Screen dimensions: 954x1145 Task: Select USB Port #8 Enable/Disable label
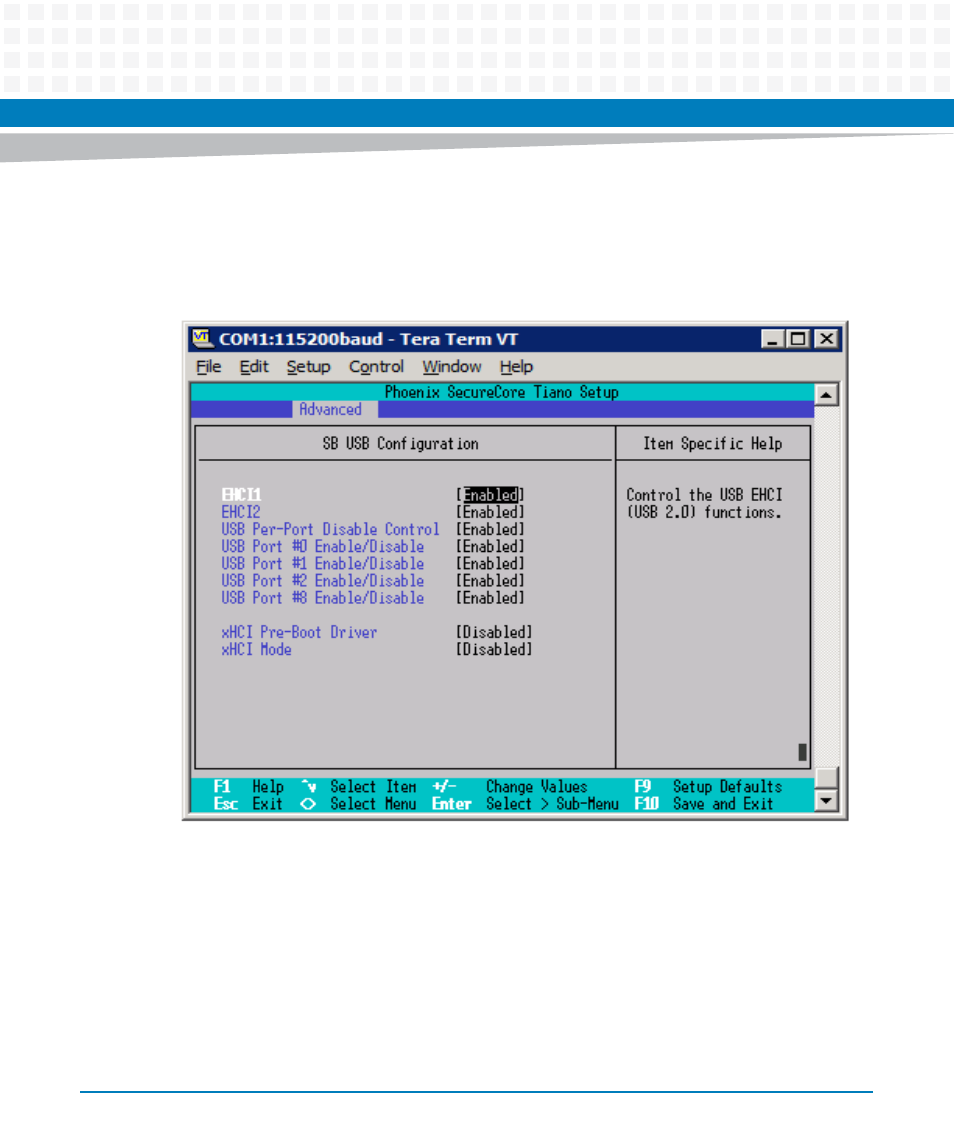323,598
